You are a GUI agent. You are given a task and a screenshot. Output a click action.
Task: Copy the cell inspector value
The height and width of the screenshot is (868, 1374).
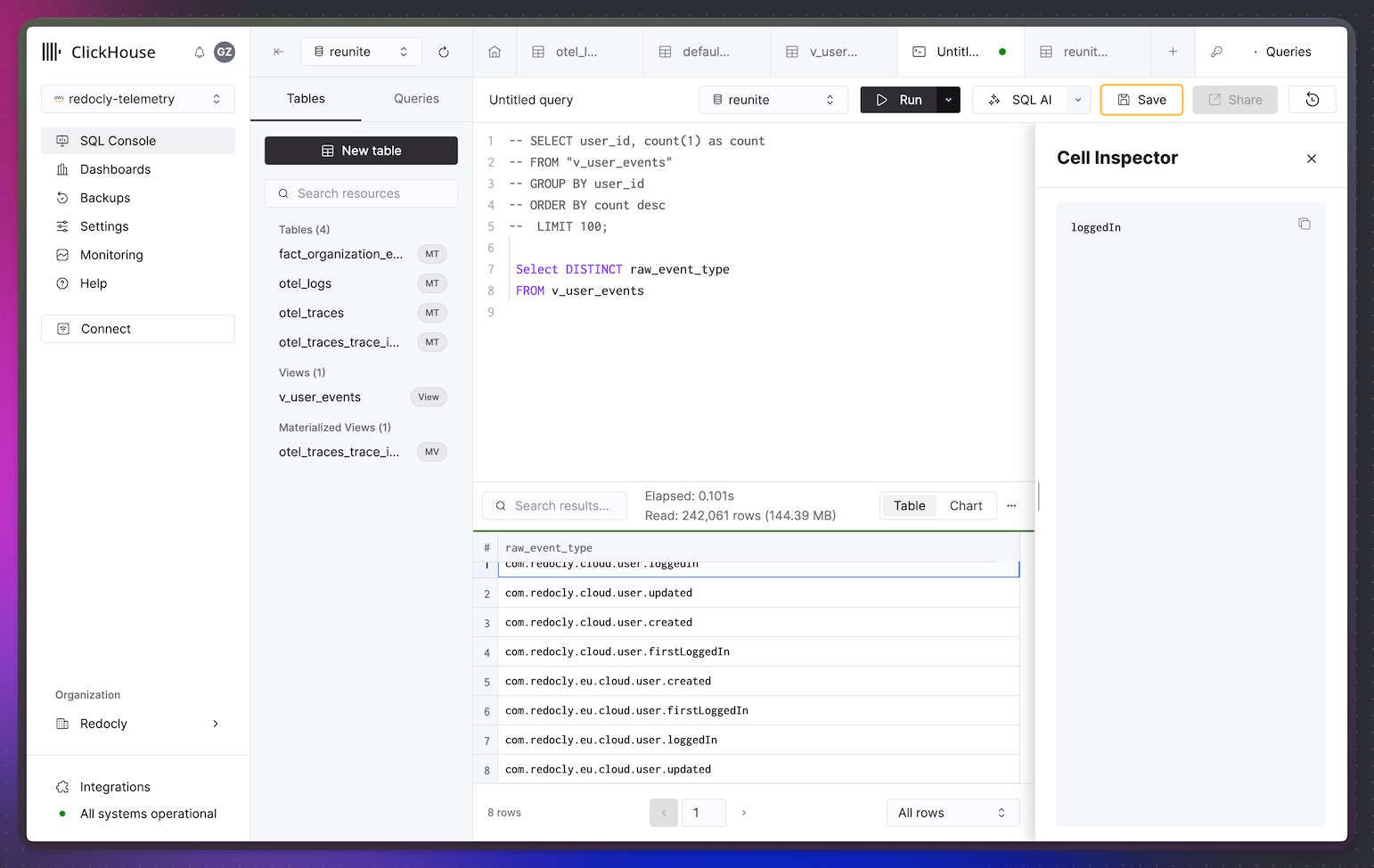tap(1304, 224)
